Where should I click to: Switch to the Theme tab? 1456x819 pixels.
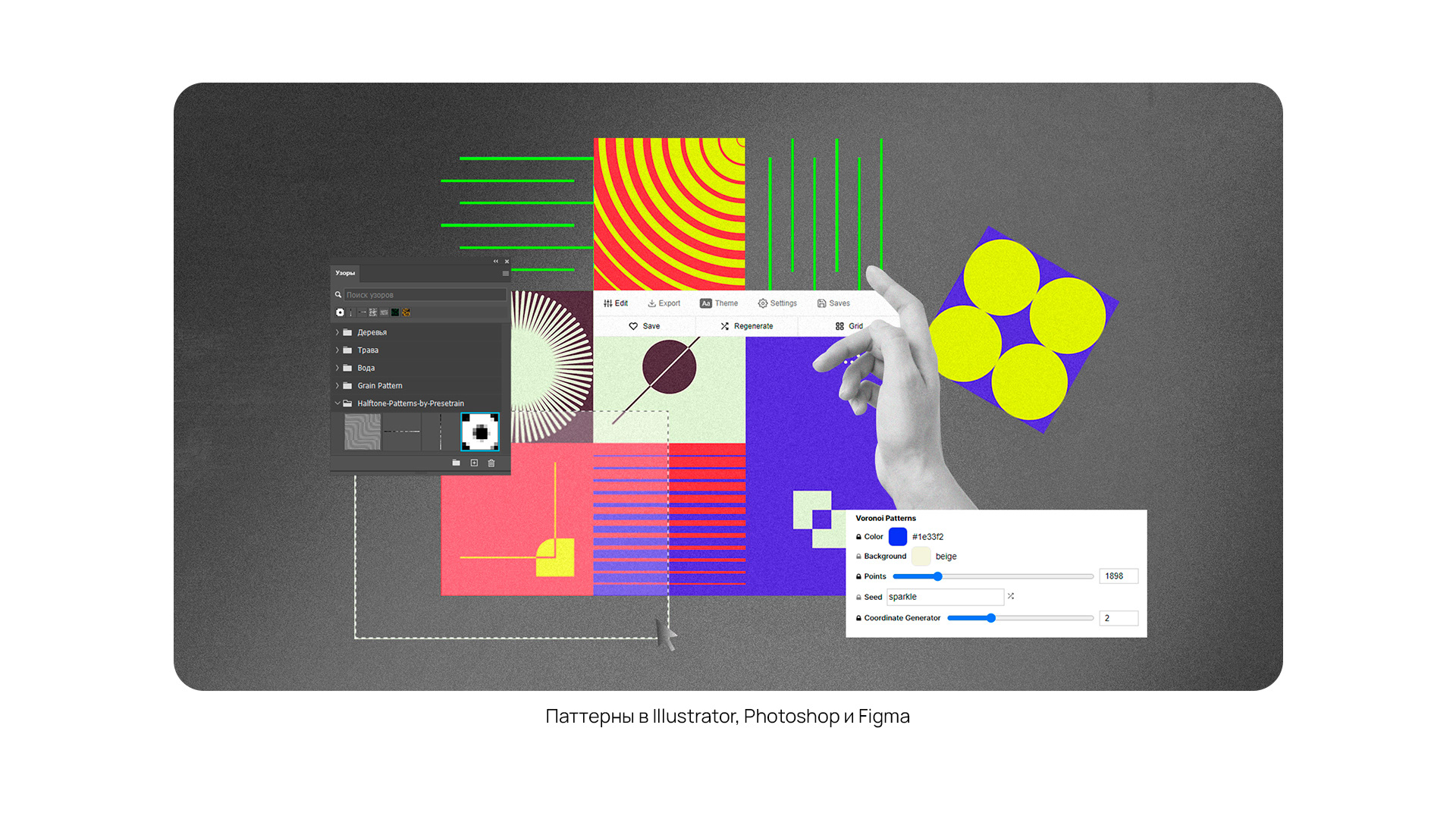(x=719, y=303)
